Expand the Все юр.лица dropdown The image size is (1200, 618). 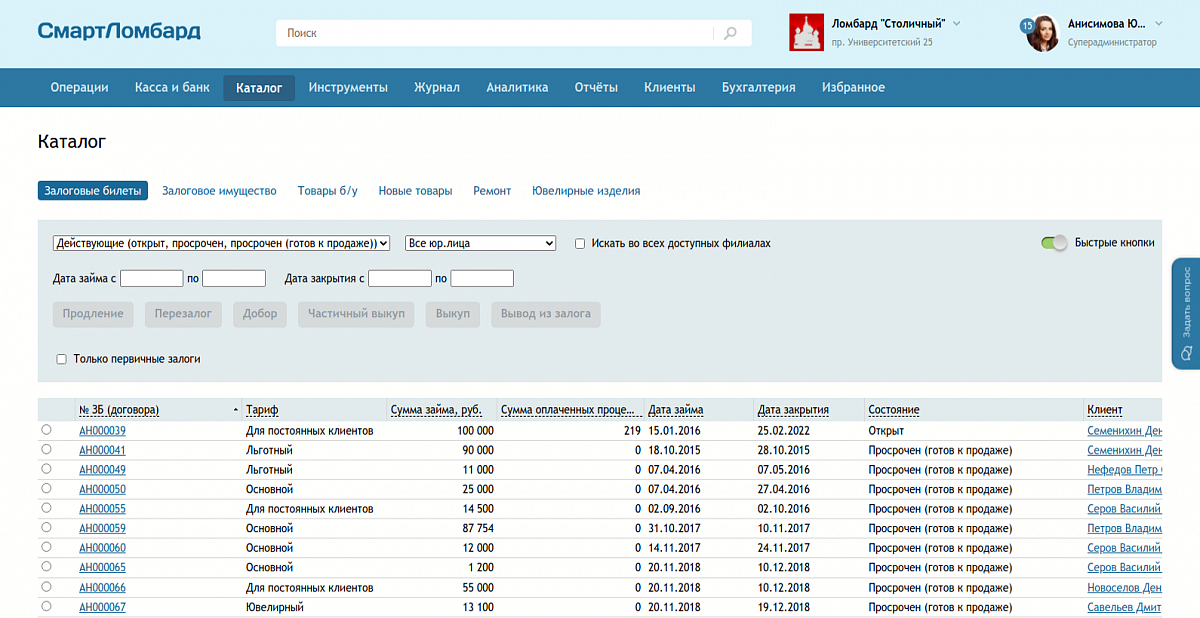(x=480, y=243)
